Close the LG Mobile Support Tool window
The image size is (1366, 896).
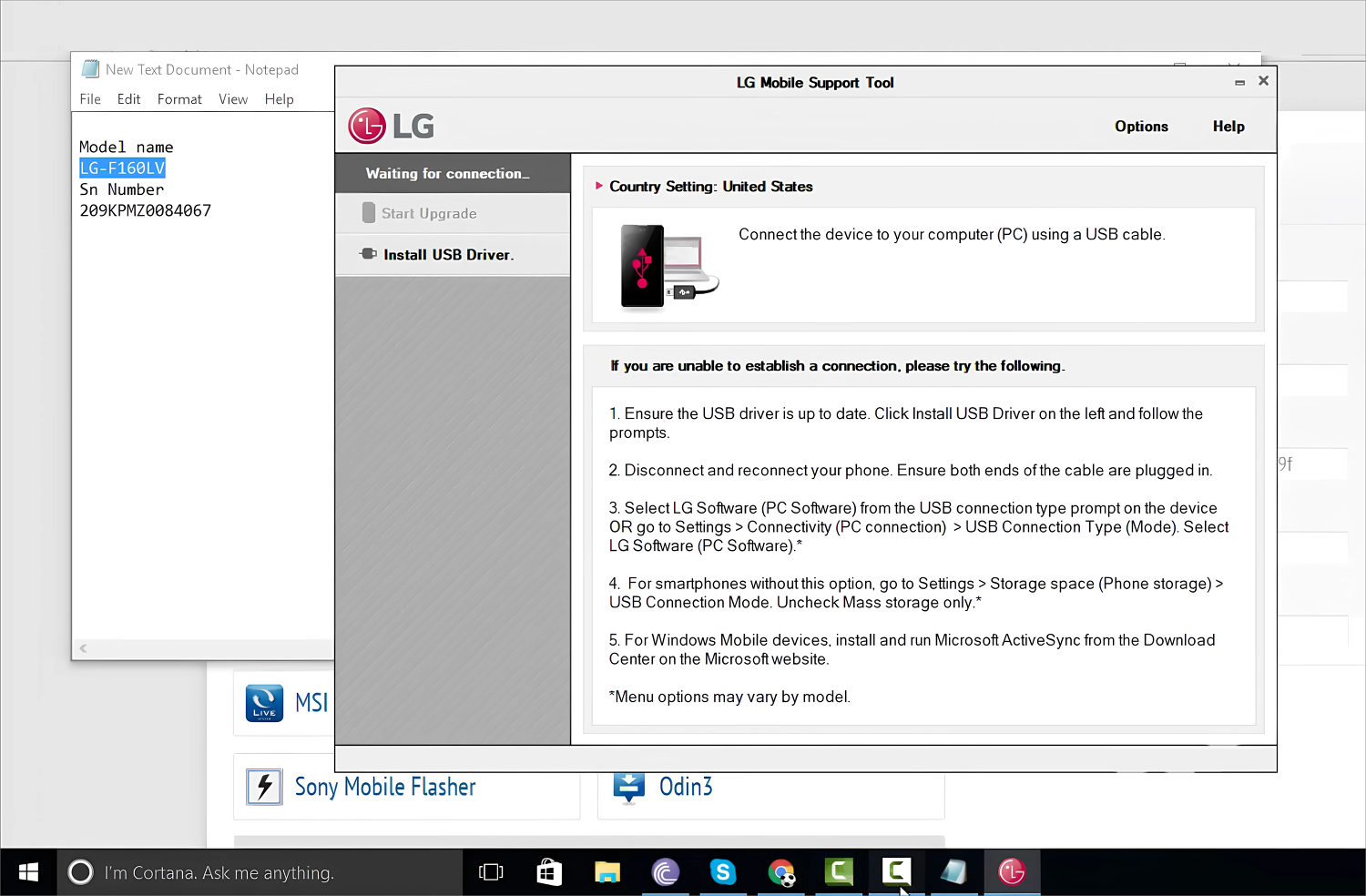point(1263,81)
